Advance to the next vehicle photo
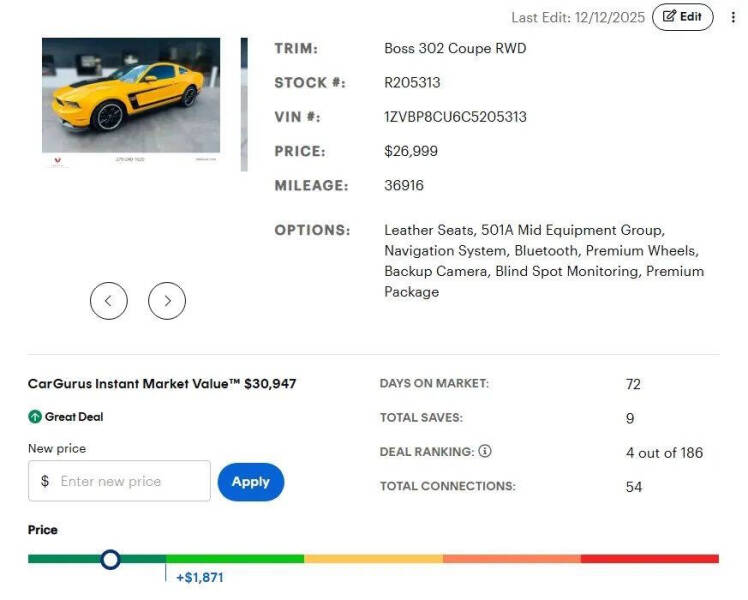The image size is (748, 600). (x=167, y=300)
